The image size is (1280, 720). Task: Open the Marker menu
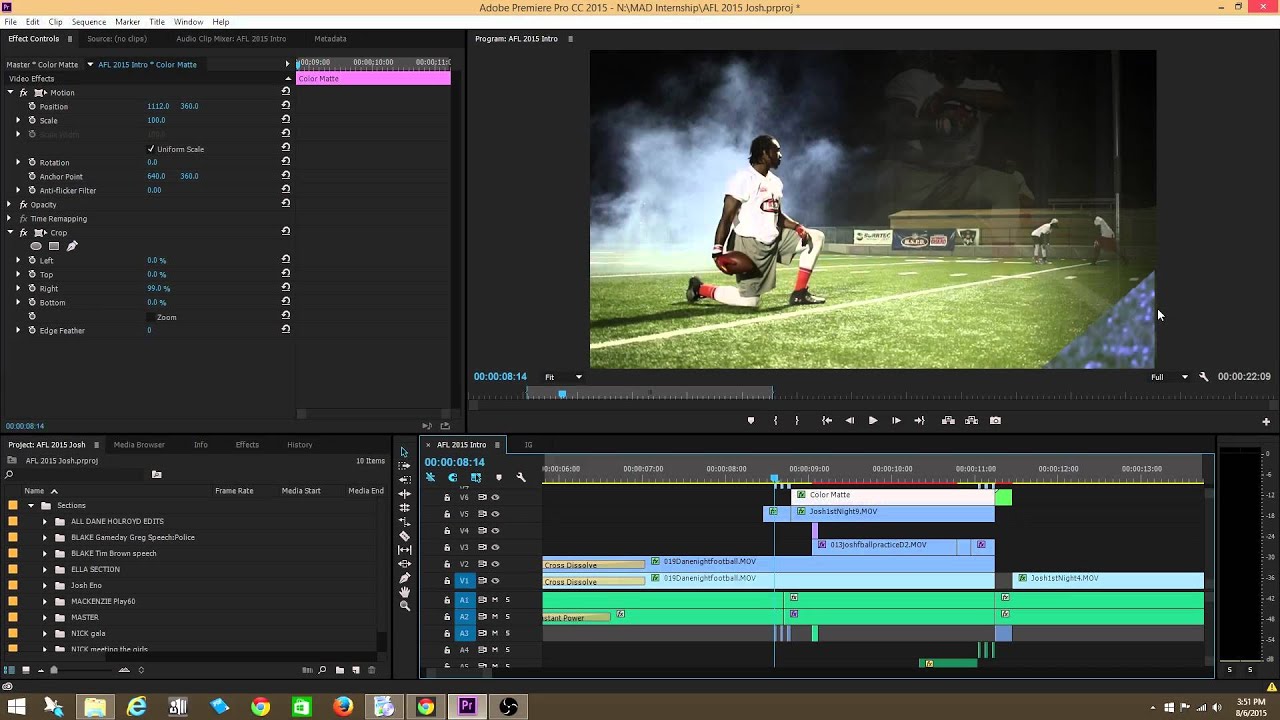point(128,22)
